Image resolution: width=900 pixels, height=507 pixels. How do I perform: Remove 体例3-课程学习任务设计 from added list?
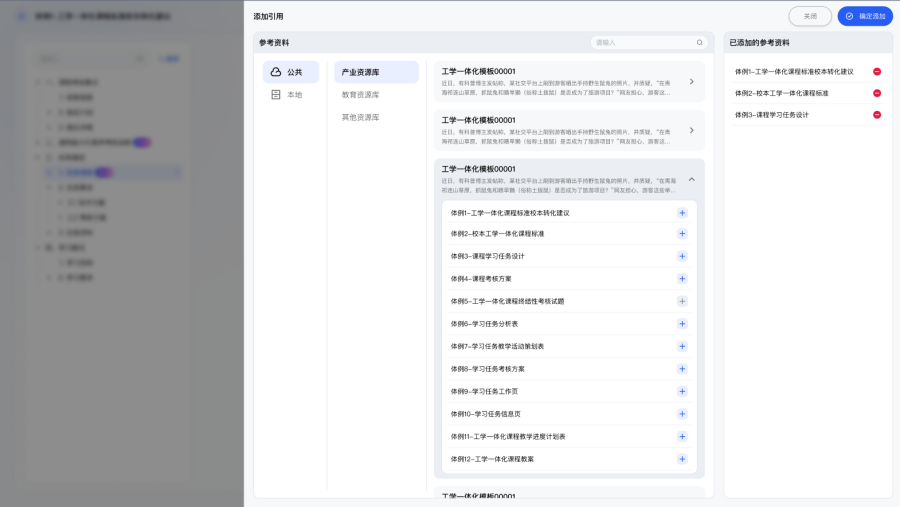[x=877, y=115]
